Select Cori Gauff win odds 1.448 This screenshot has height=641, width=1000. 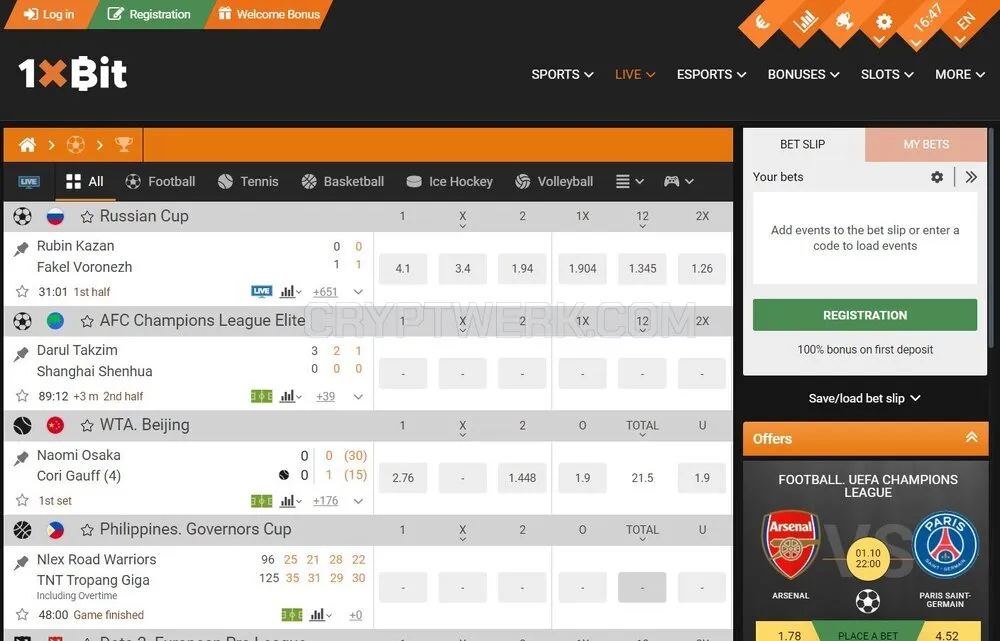(522, 478)
